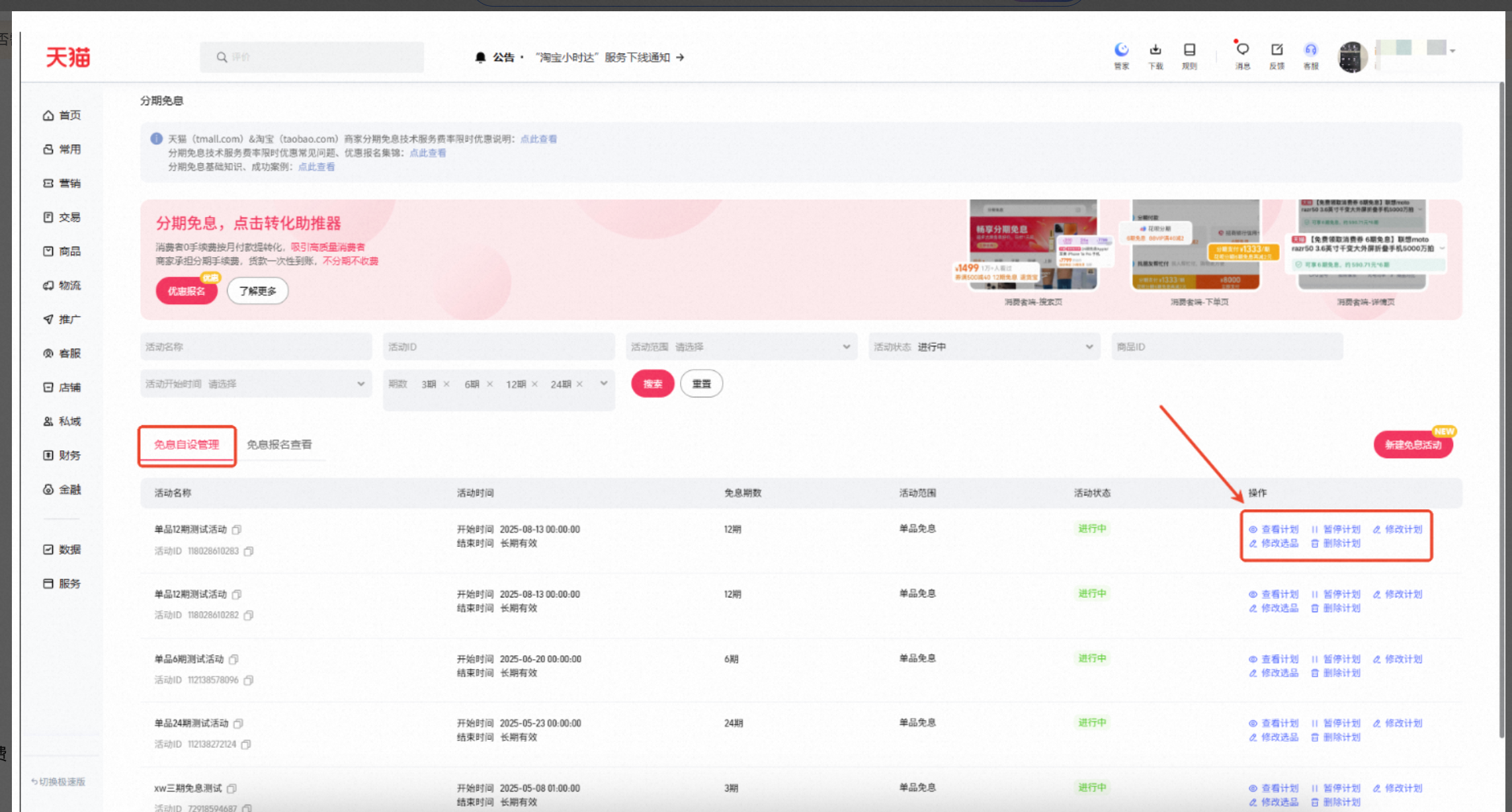Click the 新建免息活动 button
Viewport: 1512px width, 812px height.
(x=1413, y=445)
